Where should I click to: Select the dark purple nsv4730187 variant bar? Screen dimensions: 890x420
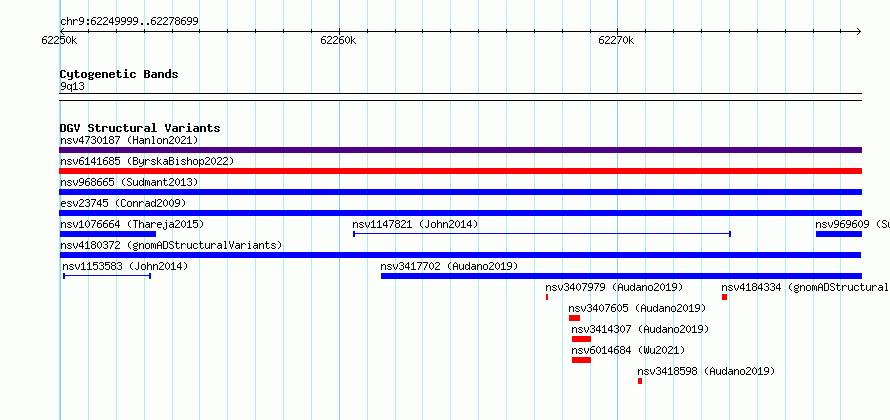pos(461,150)
